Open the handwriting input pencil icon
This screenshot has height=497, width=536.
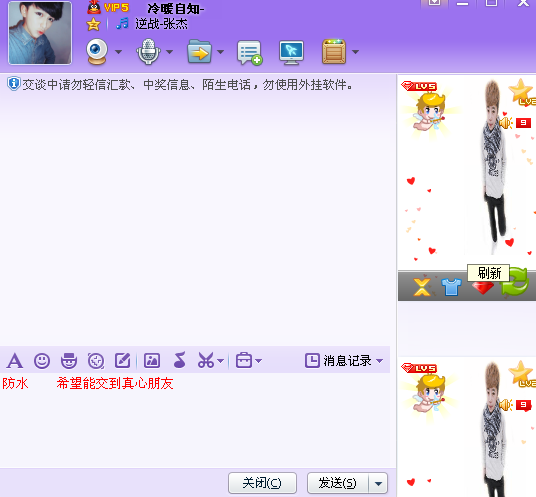coord(122,361)
